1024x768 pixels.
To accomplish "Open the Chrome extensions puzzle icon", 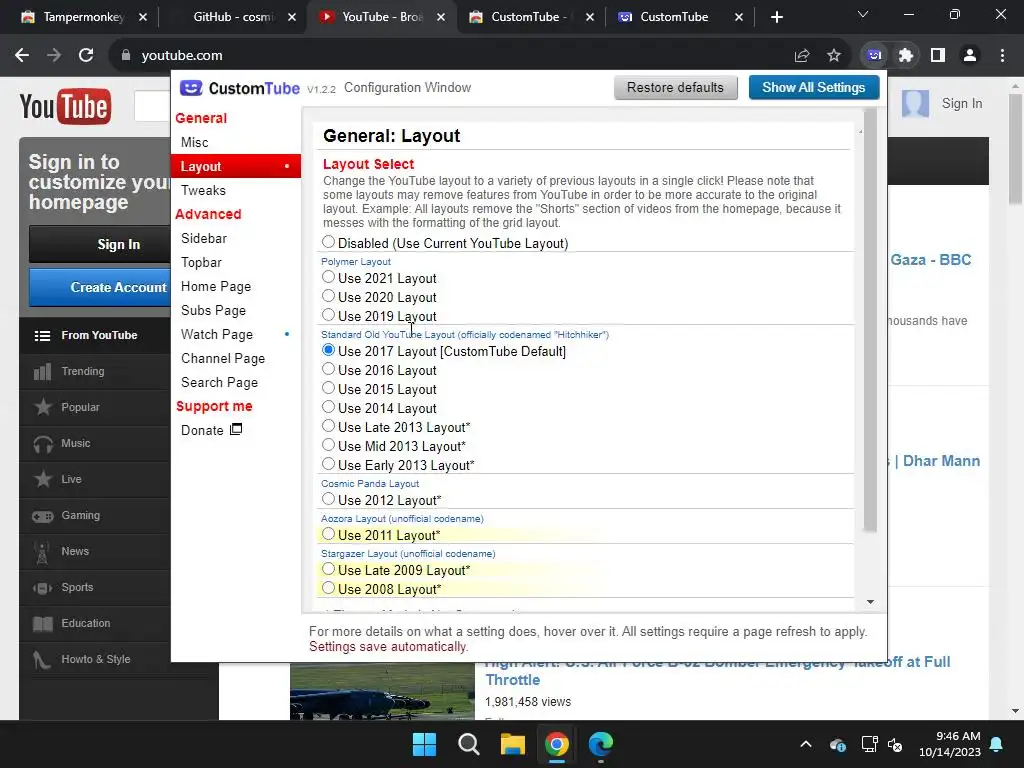I will 906,56.
